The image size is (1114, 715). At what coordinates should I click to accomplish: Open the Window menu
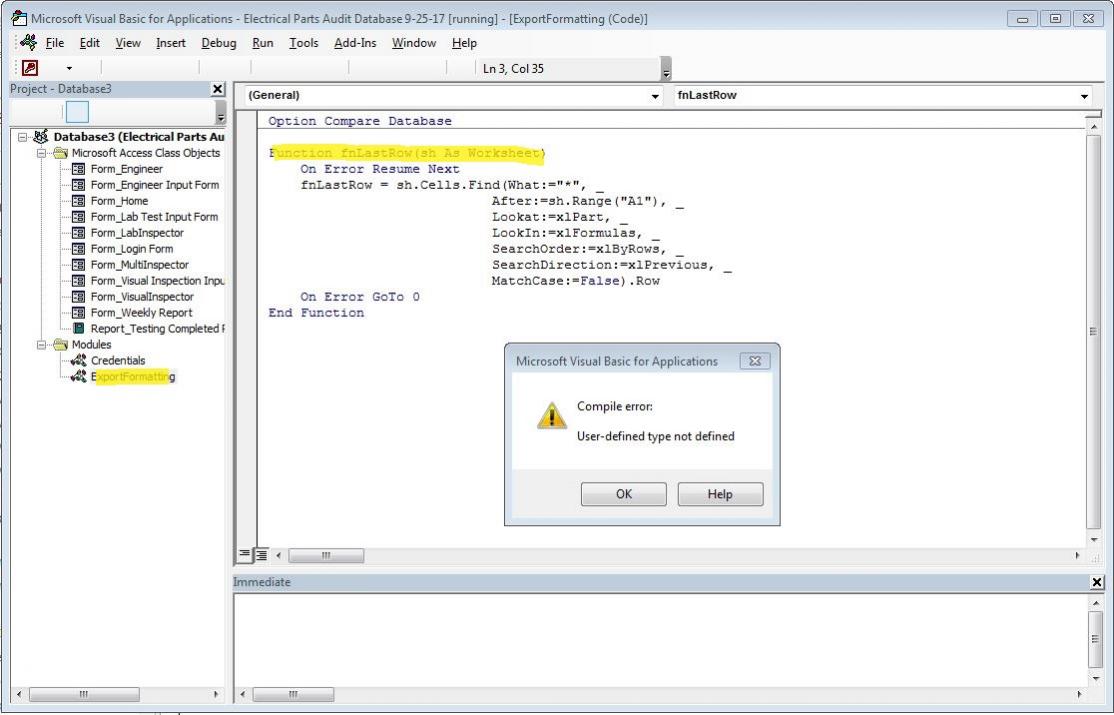click(414, 43)
